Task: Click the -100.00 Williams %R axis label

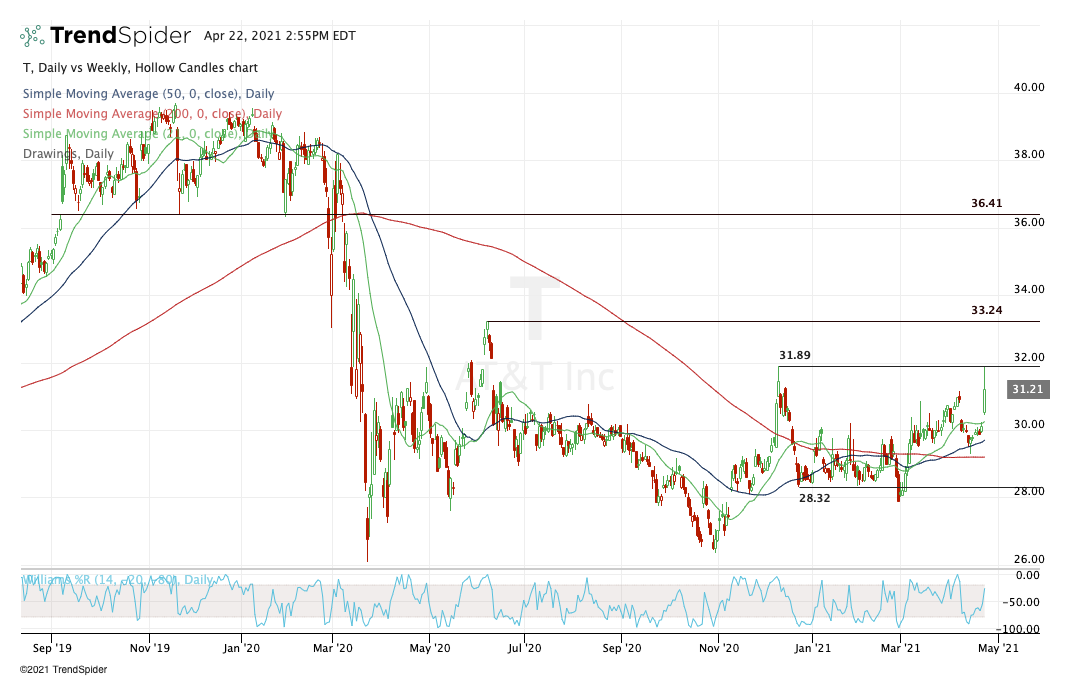Action: coord(1017,630)
